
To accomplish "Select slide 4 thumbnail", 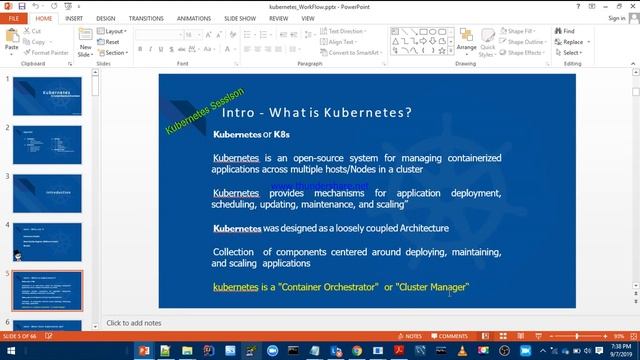I will click(47, 242).
